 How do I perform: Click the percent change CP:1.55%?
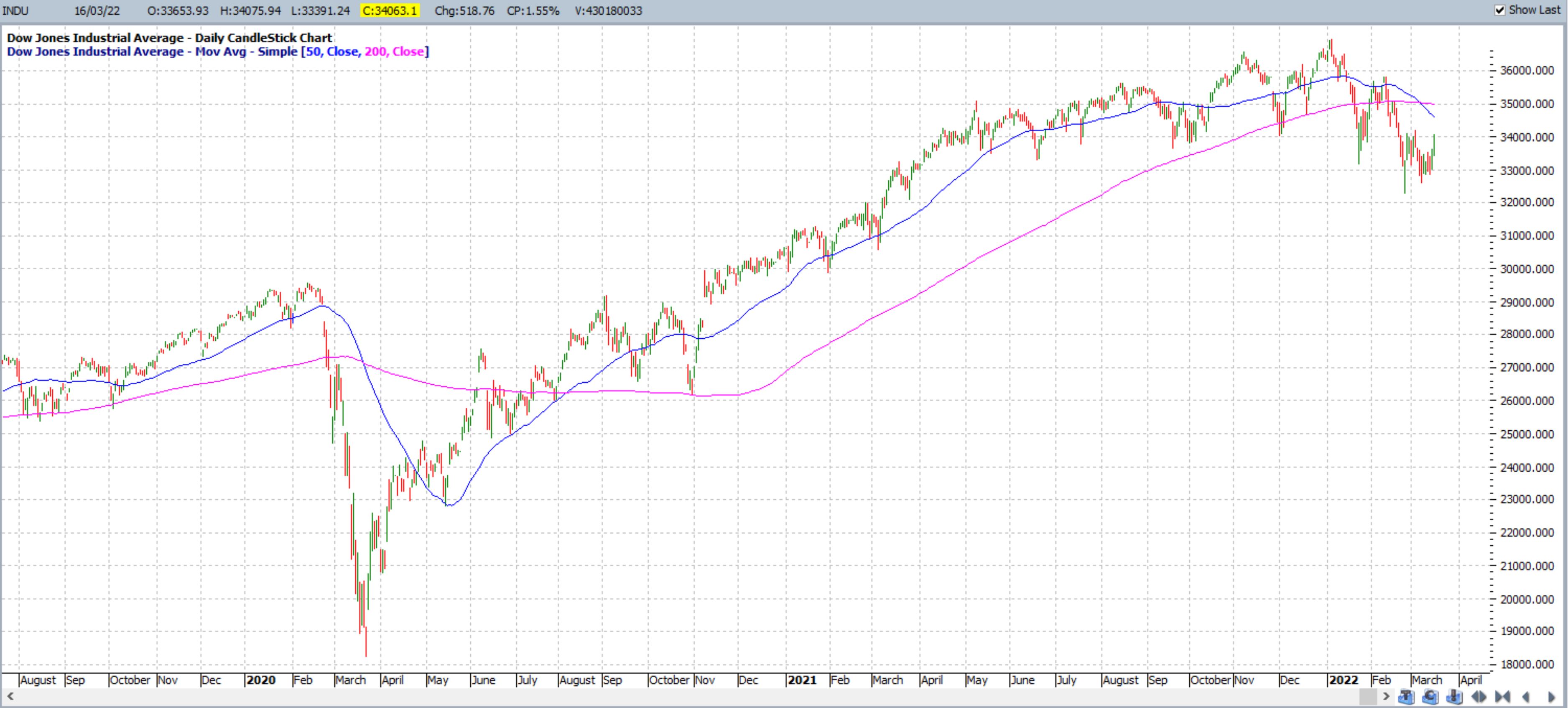click(533, 10)
